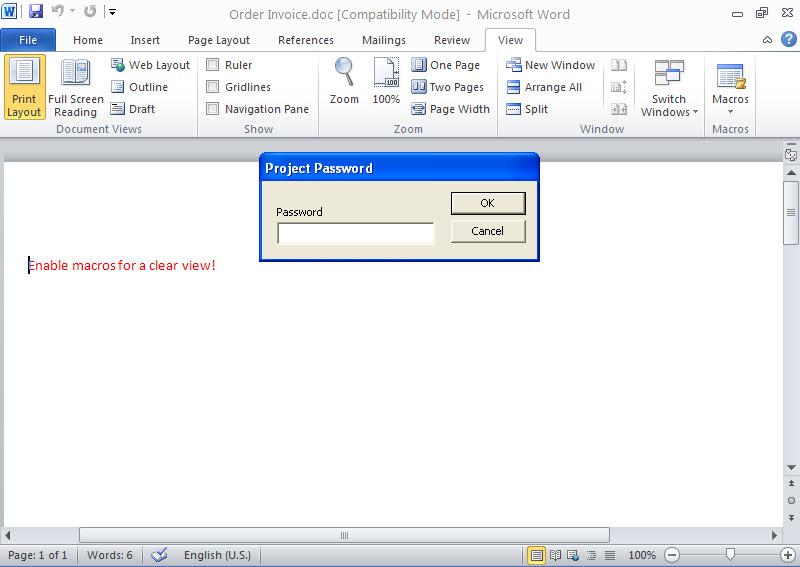800x567 pixels.
Task: Click the Word application icon in the title bar
Action: tap(9, 11)
